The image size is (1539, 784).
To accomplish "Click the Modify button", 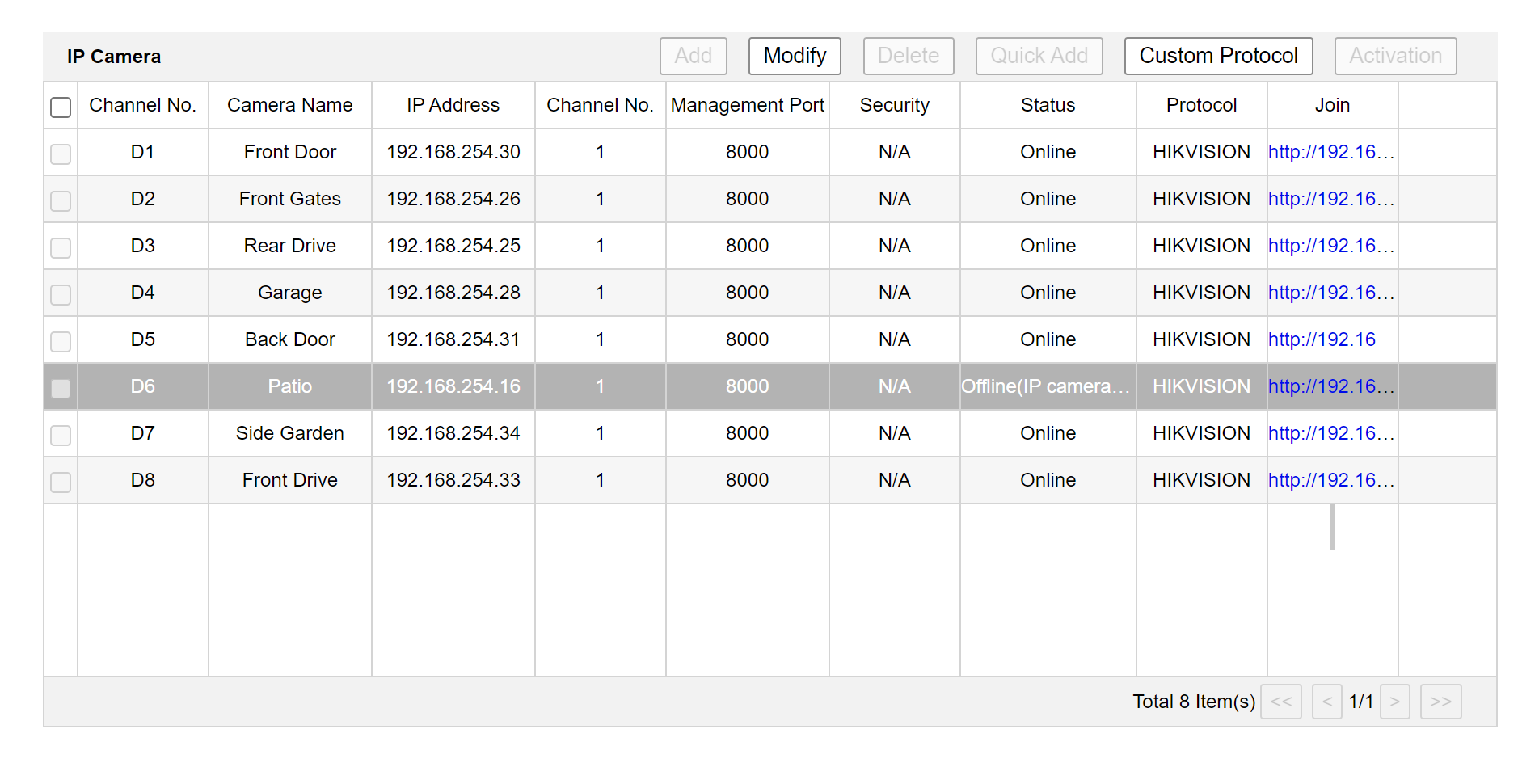I will click(x=794, y=56).
